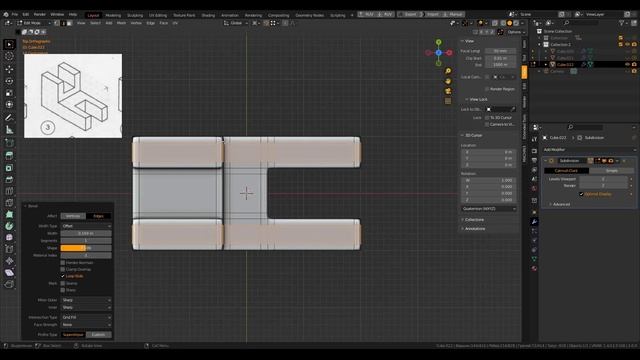Toggle Lock To 3D Cursor checkbox
Viewport: 640px width, 360px height.
pyautogui.click(x=487, y=118)
